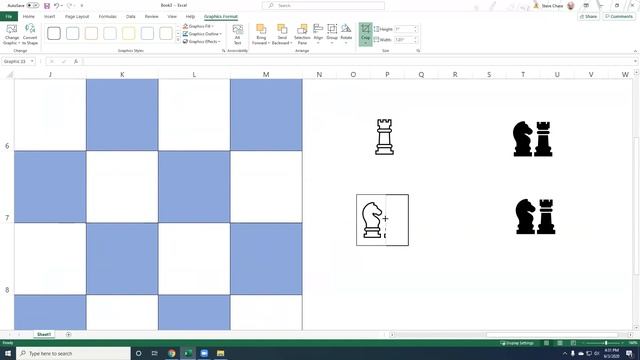
Task: Open the Graphics Outline dropdown
Action: click(x=202, y=34)
